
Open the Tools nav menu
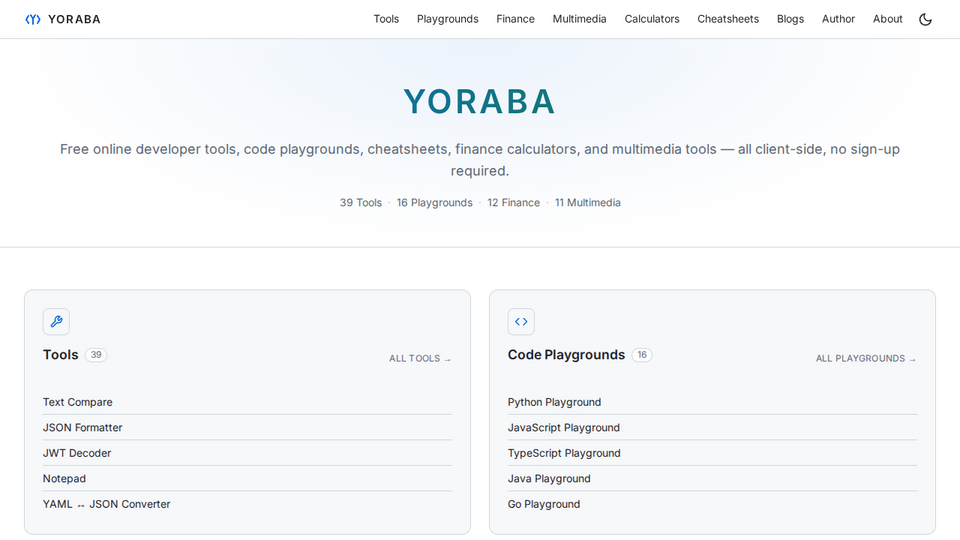386,19
